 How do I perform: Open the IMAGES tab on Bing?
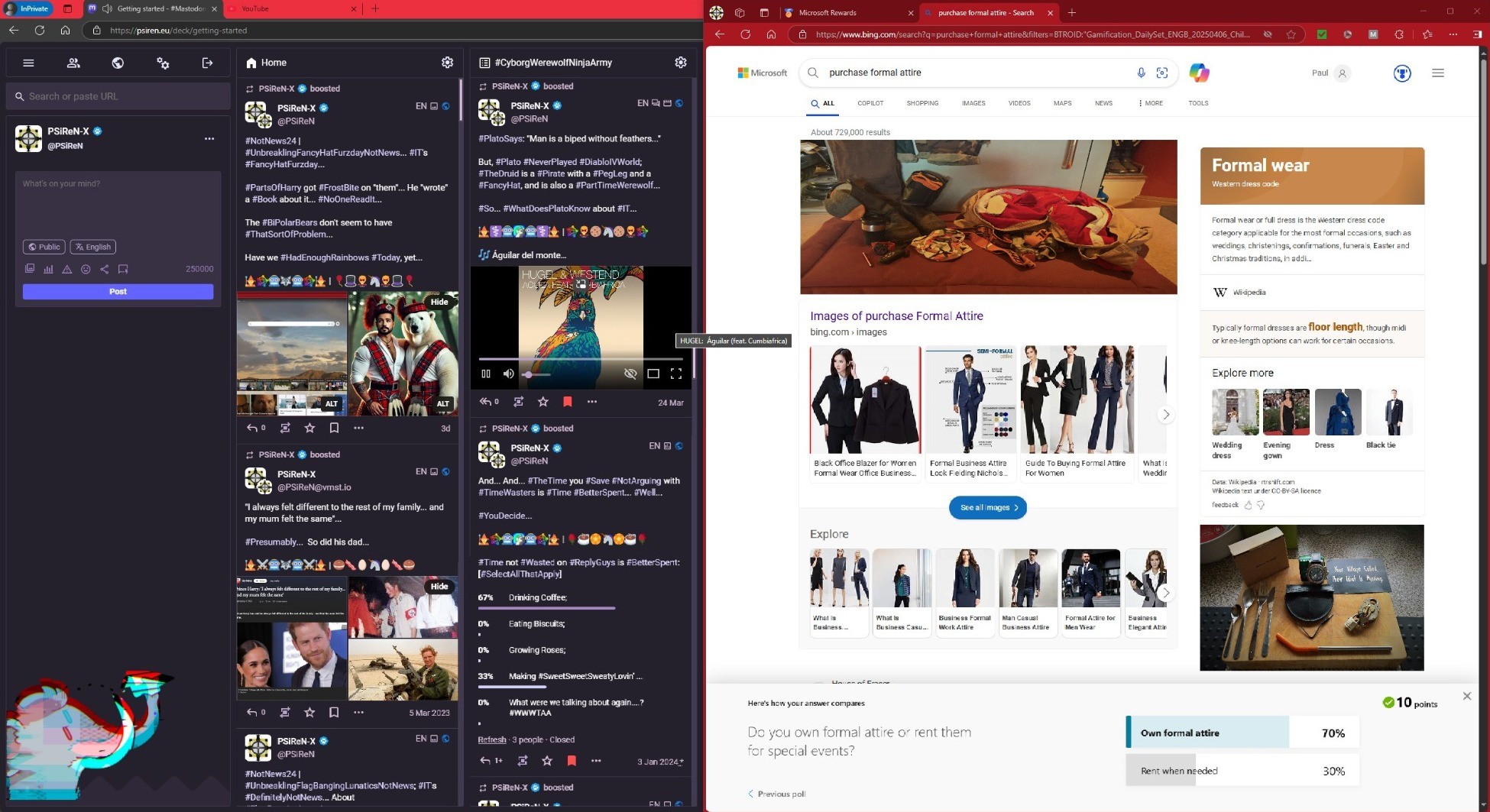pos(973,103)
